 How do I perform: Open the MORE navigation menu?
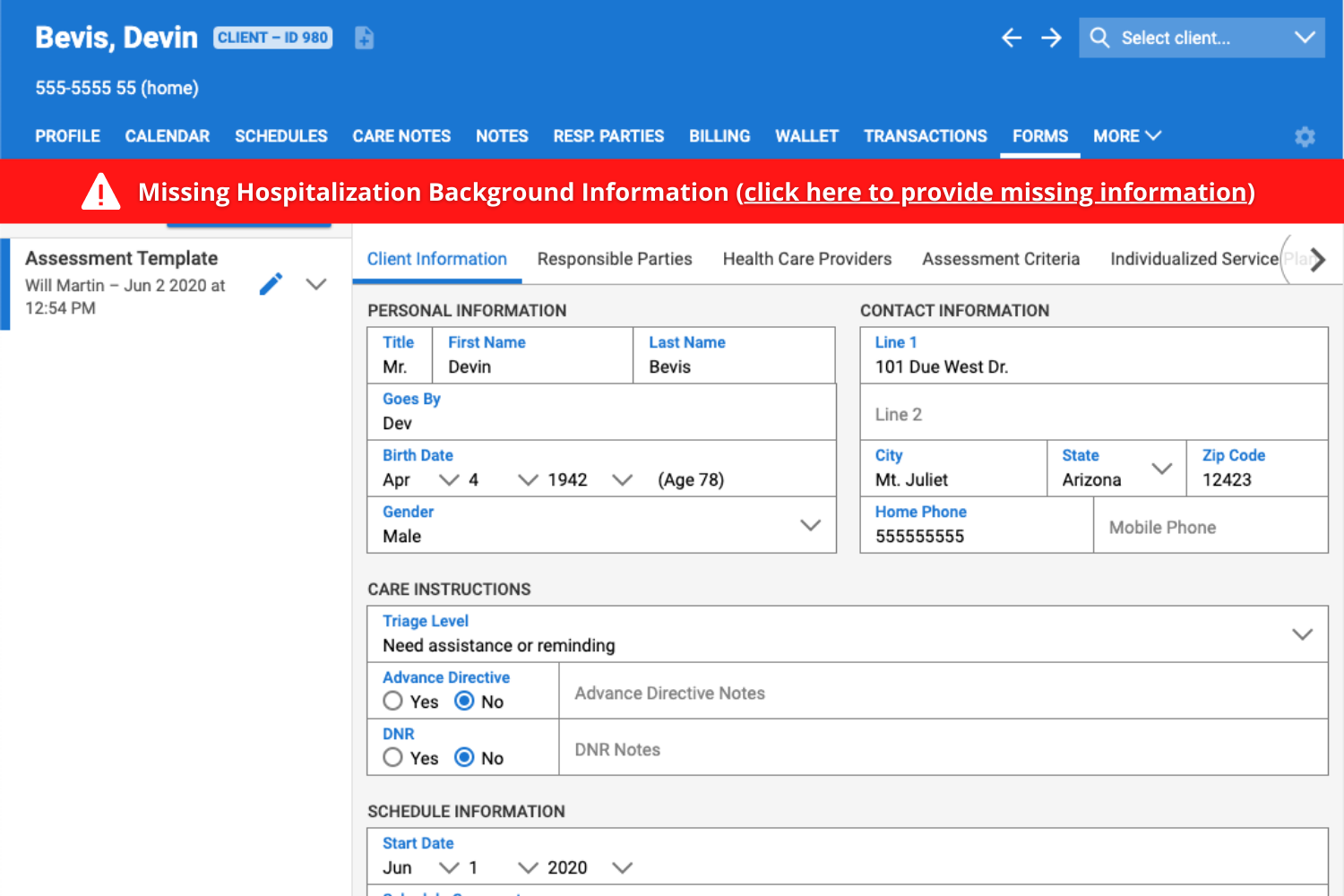point(1125,136)
